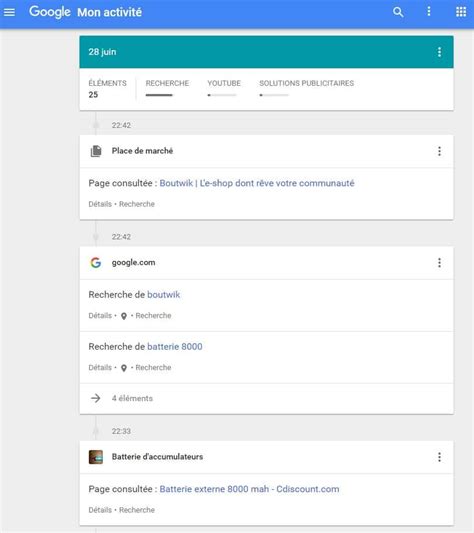The image size is (474, 533).
Task: Click the YOUTUBE activity progress bar
Action: point(222,95)
